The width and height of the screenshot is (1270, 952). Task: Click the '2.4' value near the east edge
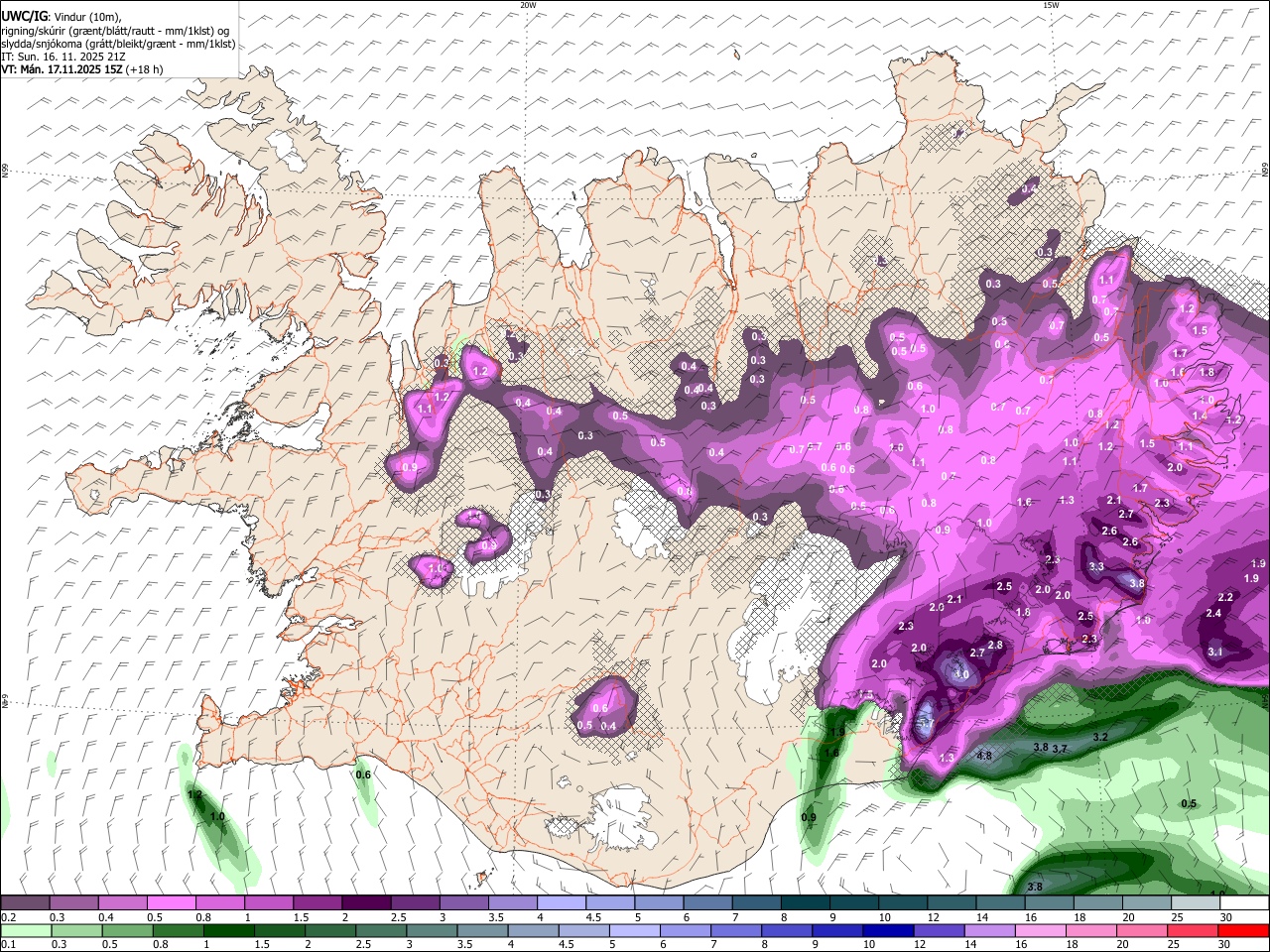point(1213,613)
